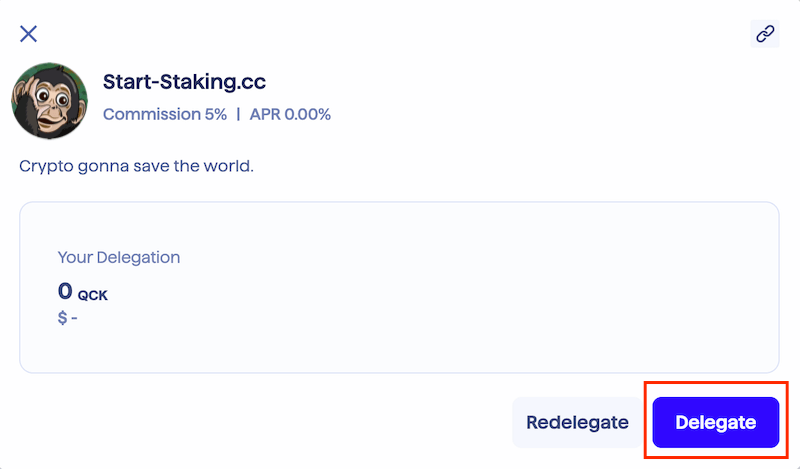Copy the validator link via chain icon

[765, 34]
